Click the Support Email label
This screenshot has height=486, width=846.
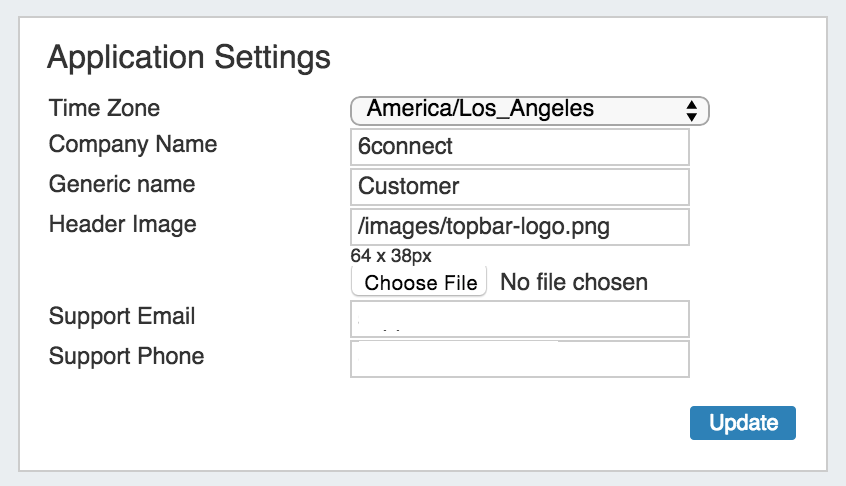(x=122, y=317)
